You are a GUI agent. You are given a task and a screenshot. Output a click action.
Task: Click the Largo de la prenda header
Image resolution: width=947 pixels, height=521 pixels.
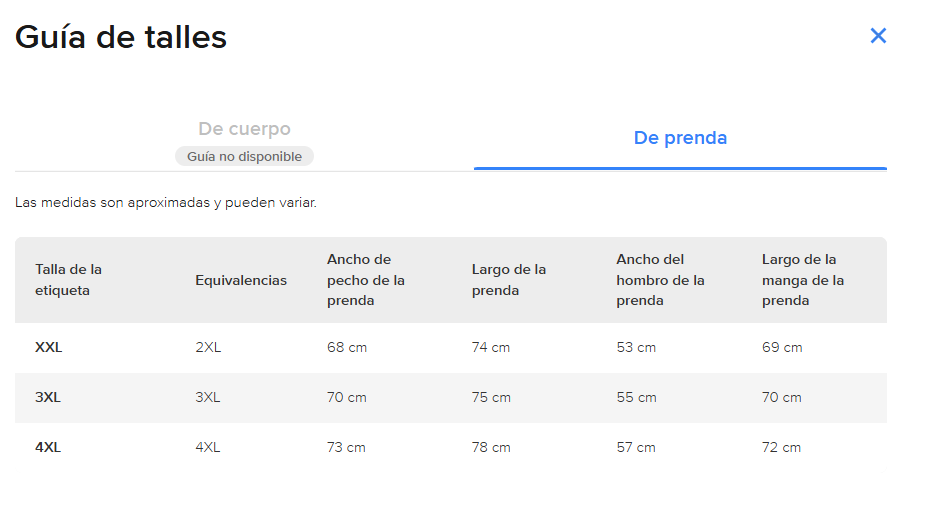pos(509,280)
